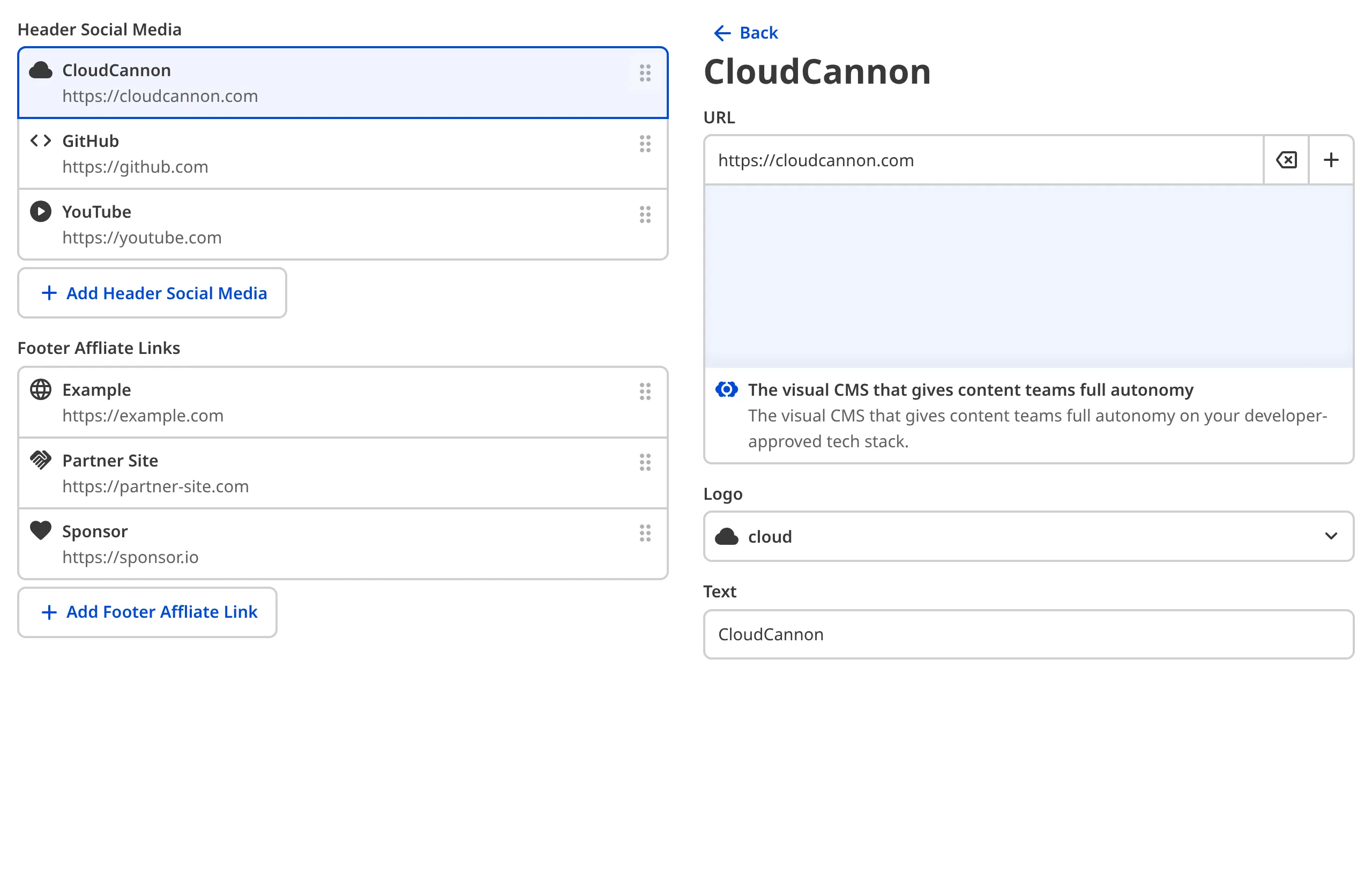Grab the drag handle on Partner Site row
Viewport: 1372px width, 888px height.
click(x=645, y=462)
